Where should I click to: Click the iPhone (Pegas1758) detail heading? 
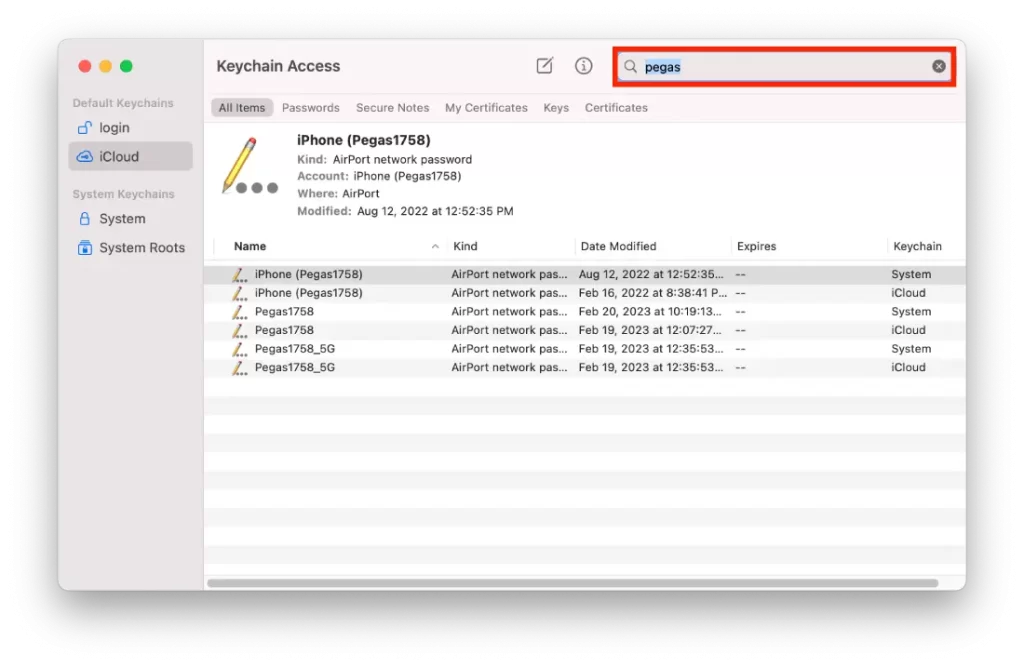364,140
